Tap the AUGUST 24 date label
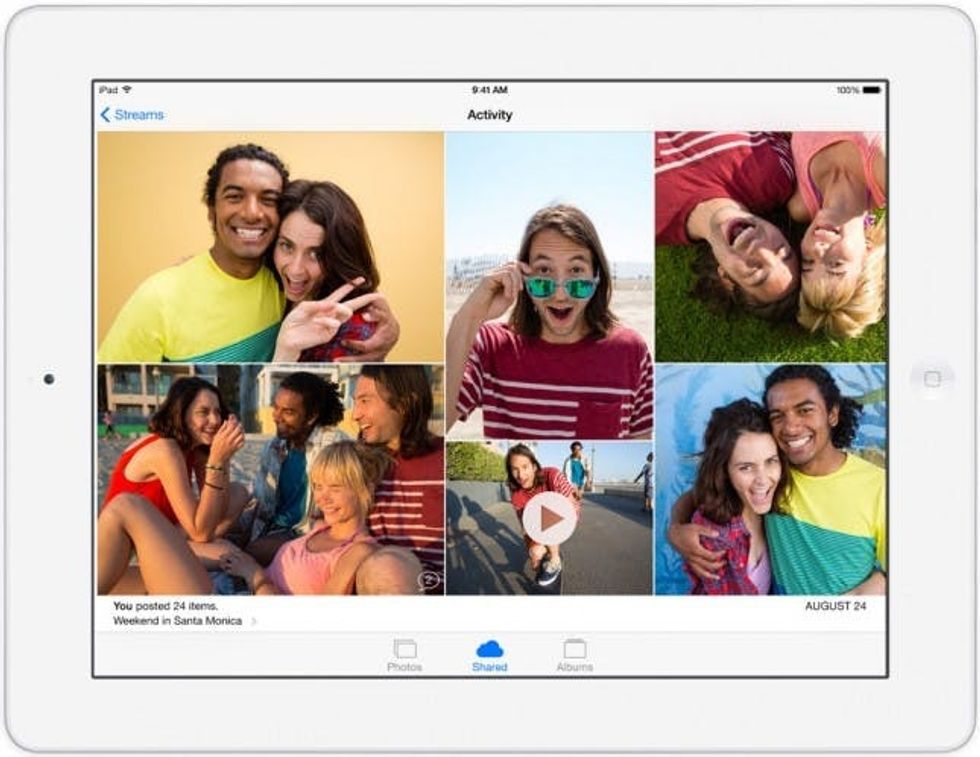The height and width of the screenshot is (757, 980). point(835,606)
